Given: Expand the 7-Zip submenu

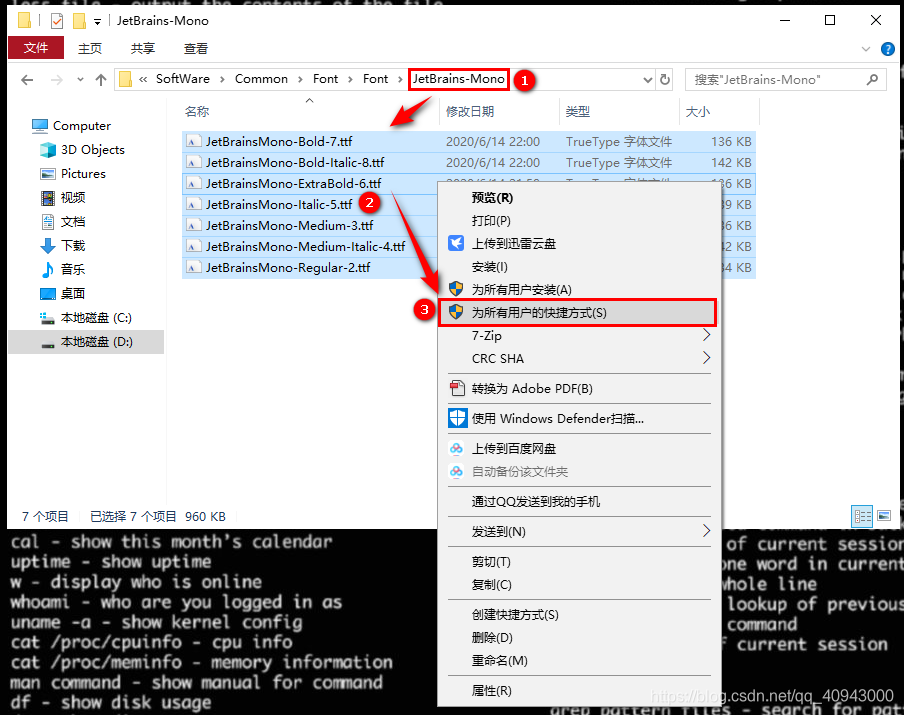Looking at the screenshot, I should [x=579, y=336].
